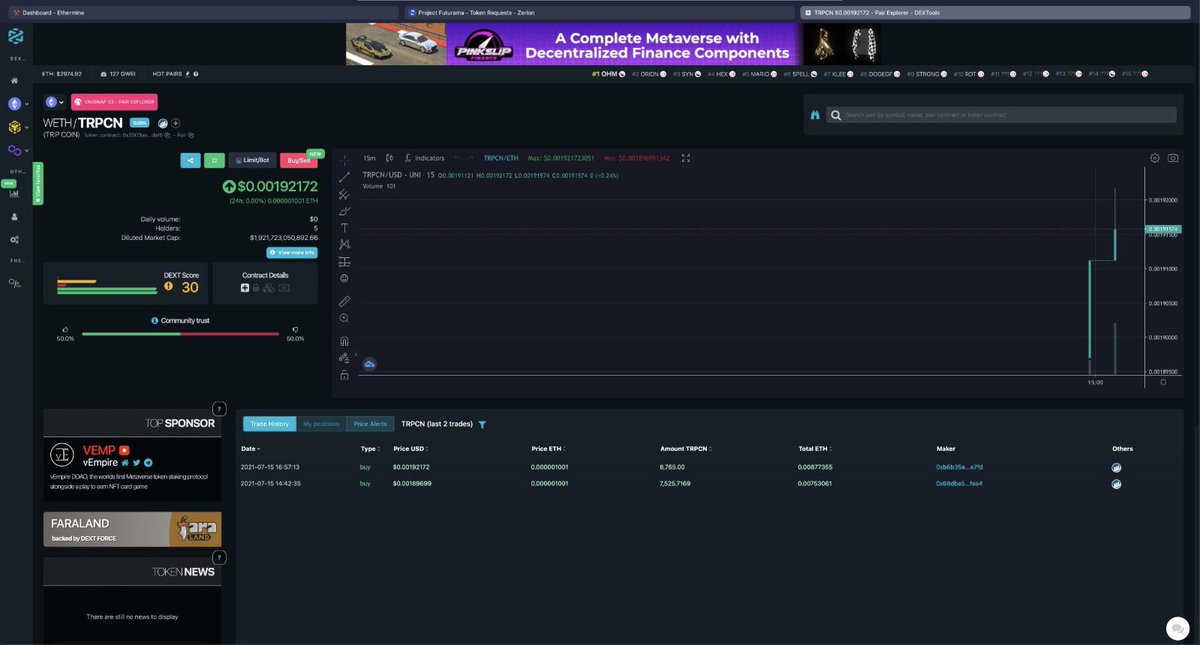Switch to My positions tab
The image size is (1200, 645).
point(321,424)
